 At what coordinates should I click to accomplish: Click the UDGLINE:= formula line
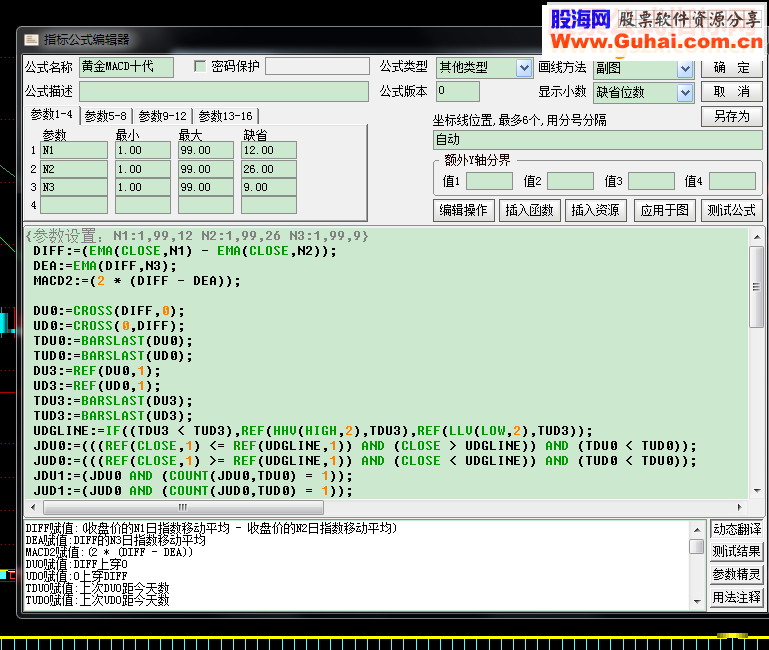coord(312,431)
